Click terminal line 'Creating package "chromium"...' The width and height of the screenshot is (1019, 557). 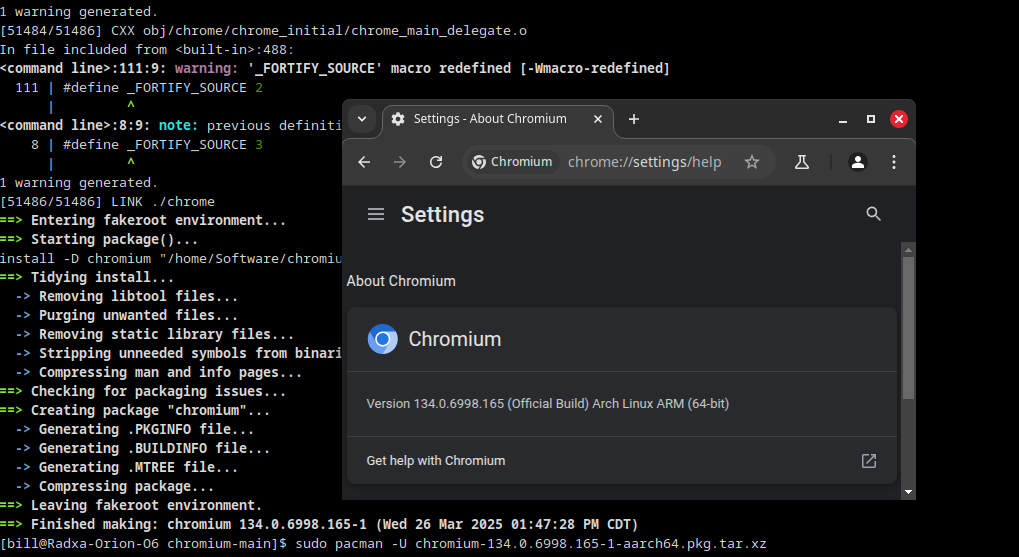pyautogui.click(x=135, y=411)
